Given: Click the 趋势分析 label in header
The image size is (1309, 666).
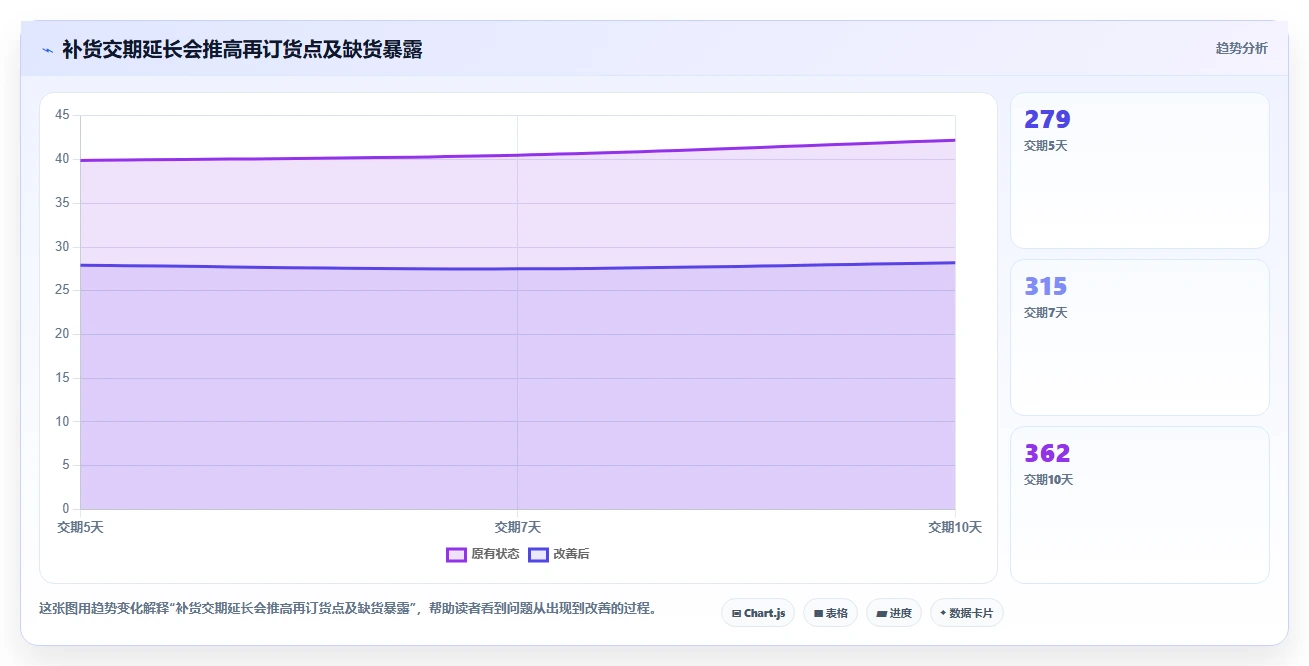Looking at the screenshot, I should [x=1242, y=48].
